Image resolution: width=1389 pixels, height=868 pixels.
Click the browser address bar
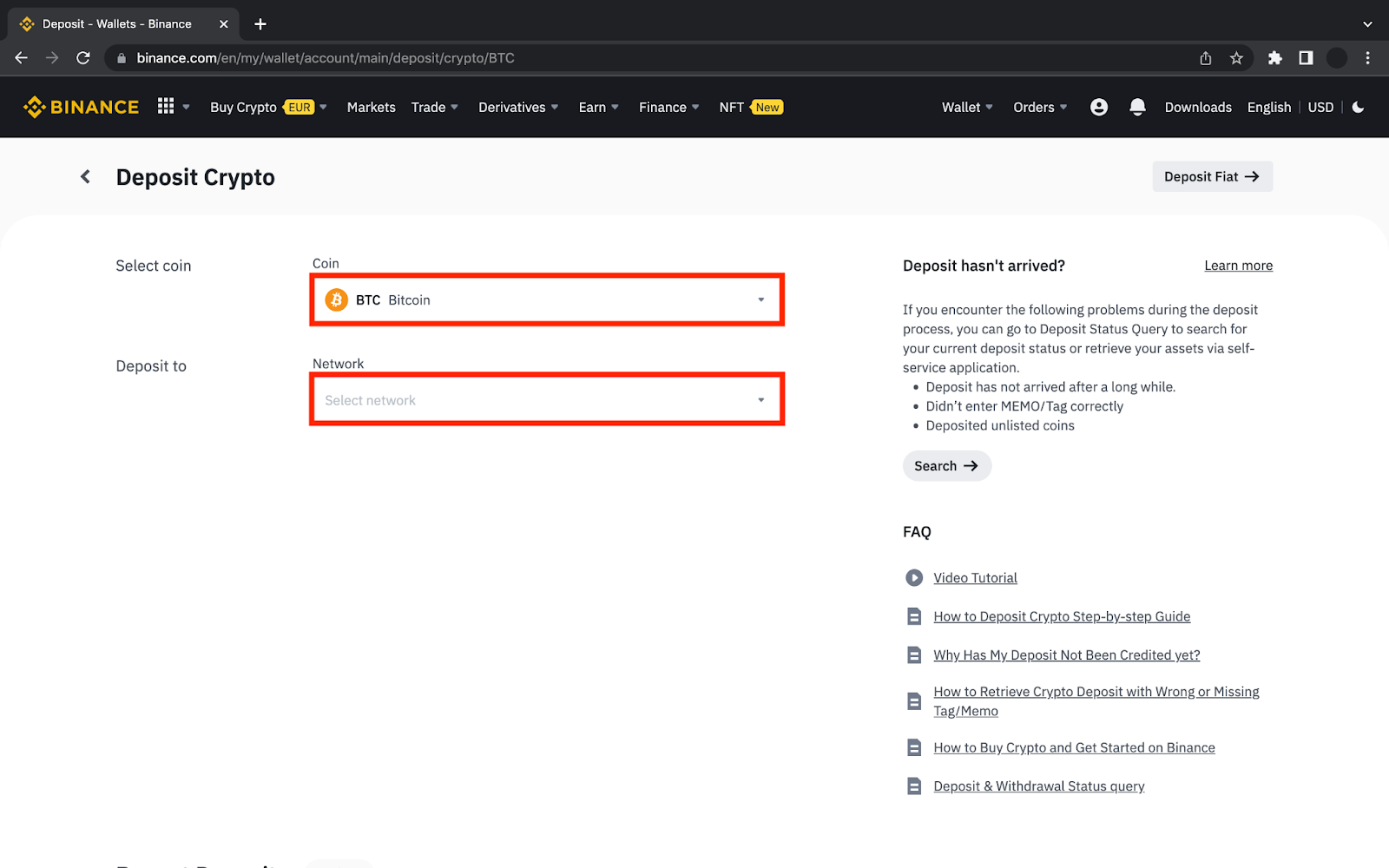coord(608,58)
